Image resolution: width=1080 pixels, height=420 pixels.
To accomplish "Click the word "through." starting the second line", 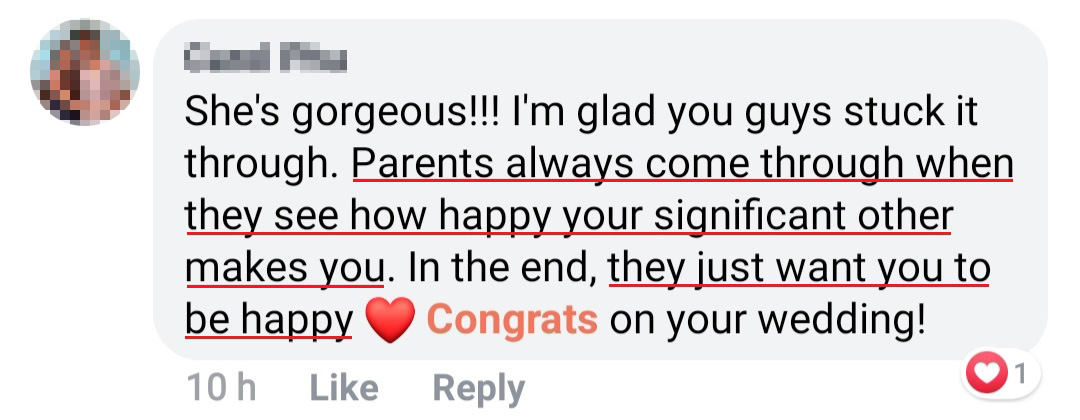I will click(263, 165).
